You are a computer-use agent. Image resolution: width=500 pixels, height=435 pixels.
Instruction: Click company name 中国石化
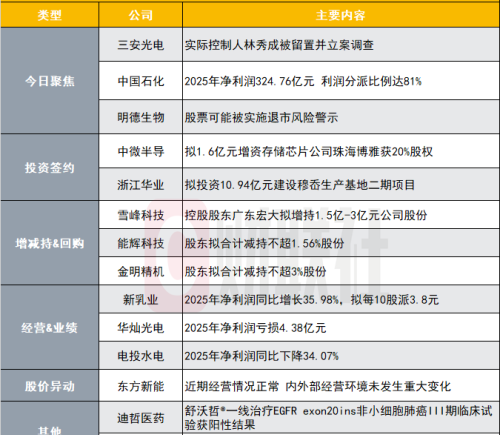click(141, 81)
